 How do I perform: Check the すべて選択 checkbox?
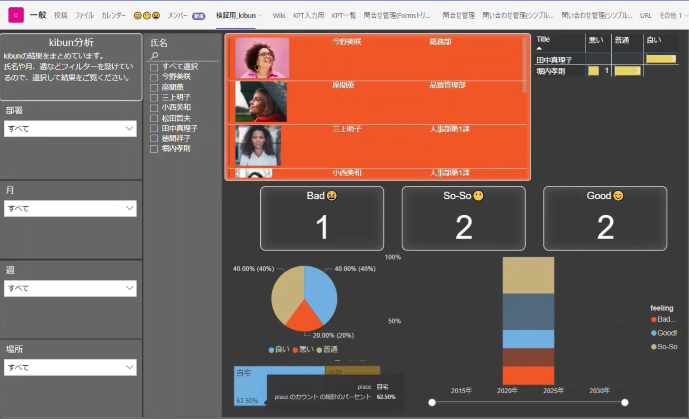(154, 66)
